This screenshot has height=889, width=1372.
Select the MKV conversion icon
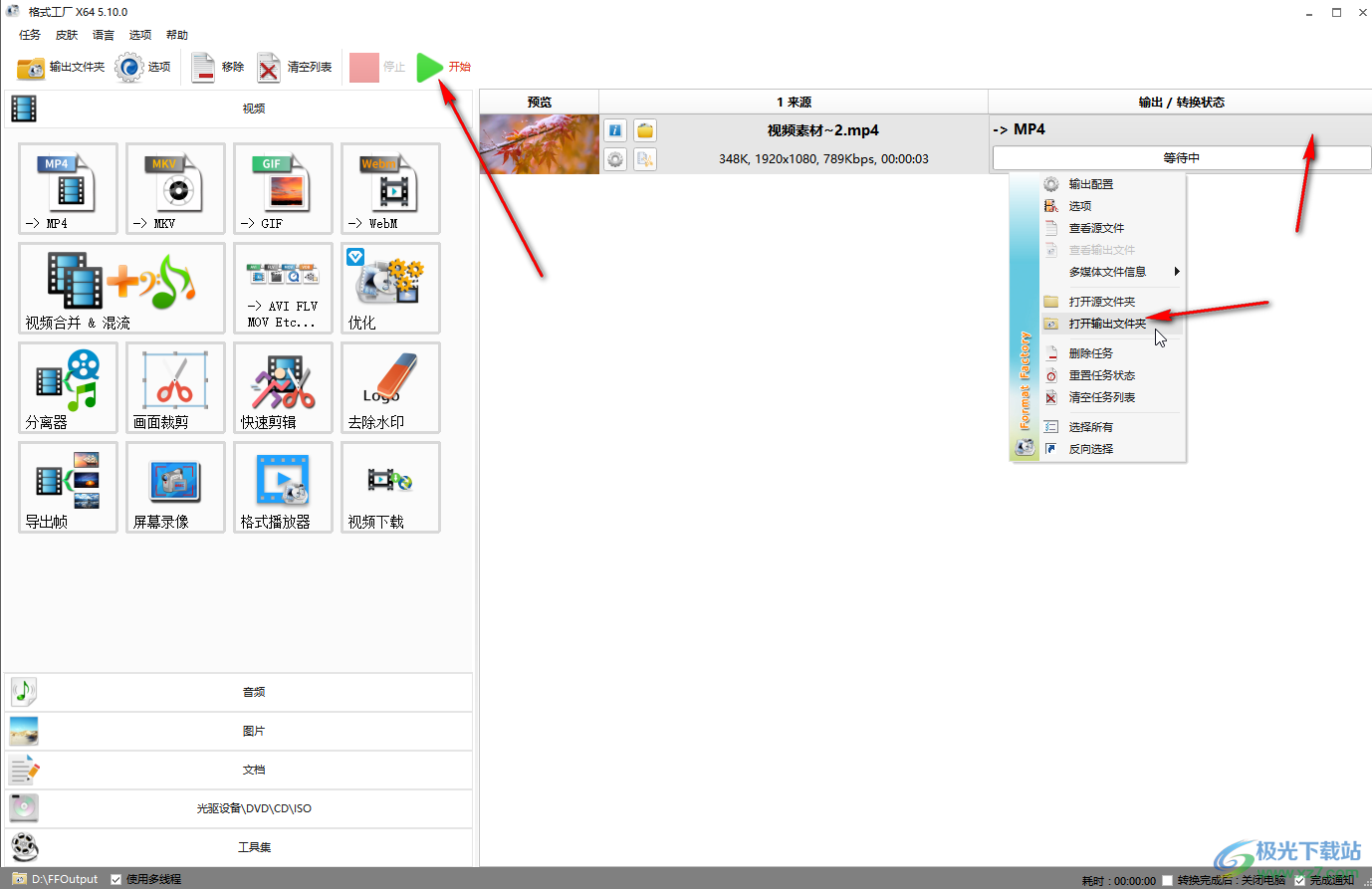(x=175, y=188)
